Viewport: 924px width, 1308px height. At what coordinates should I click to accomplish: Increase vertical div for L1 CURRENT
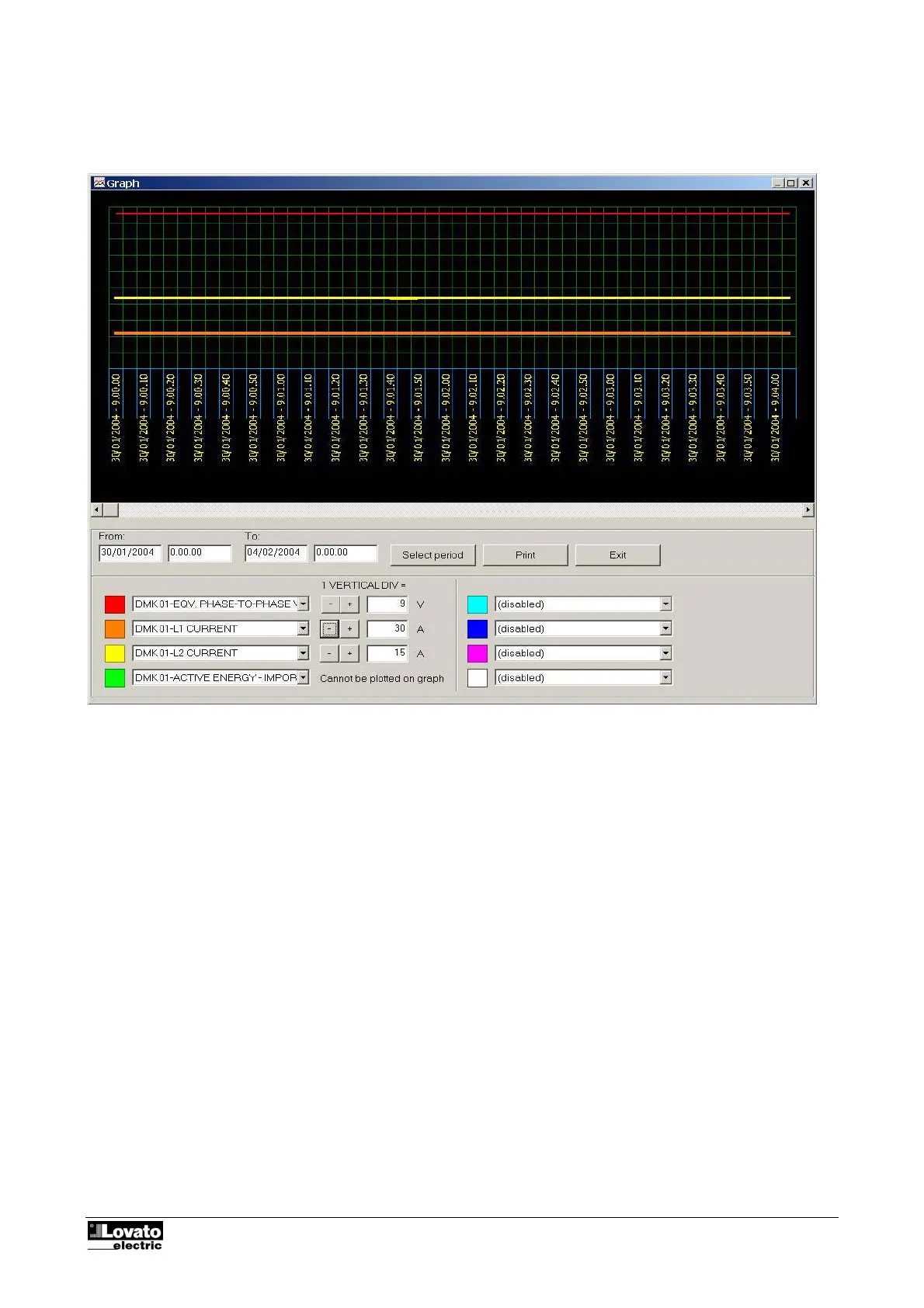[349, 628]
